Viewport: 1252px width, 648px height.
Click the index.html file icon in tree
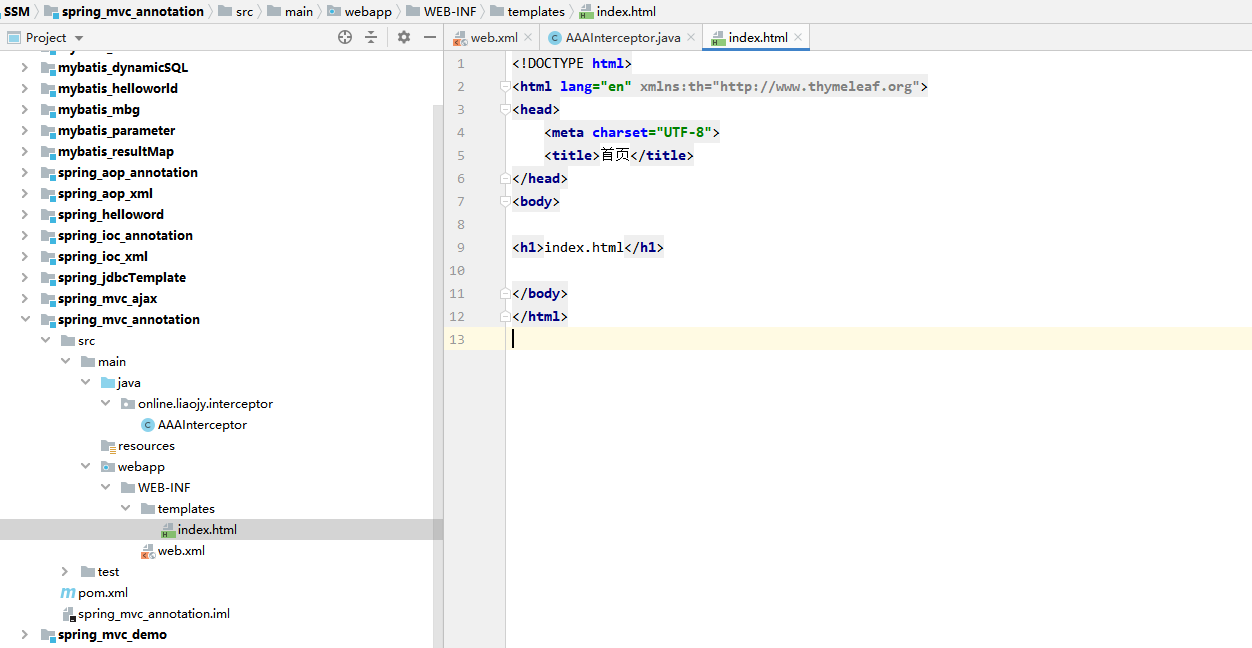168,530
